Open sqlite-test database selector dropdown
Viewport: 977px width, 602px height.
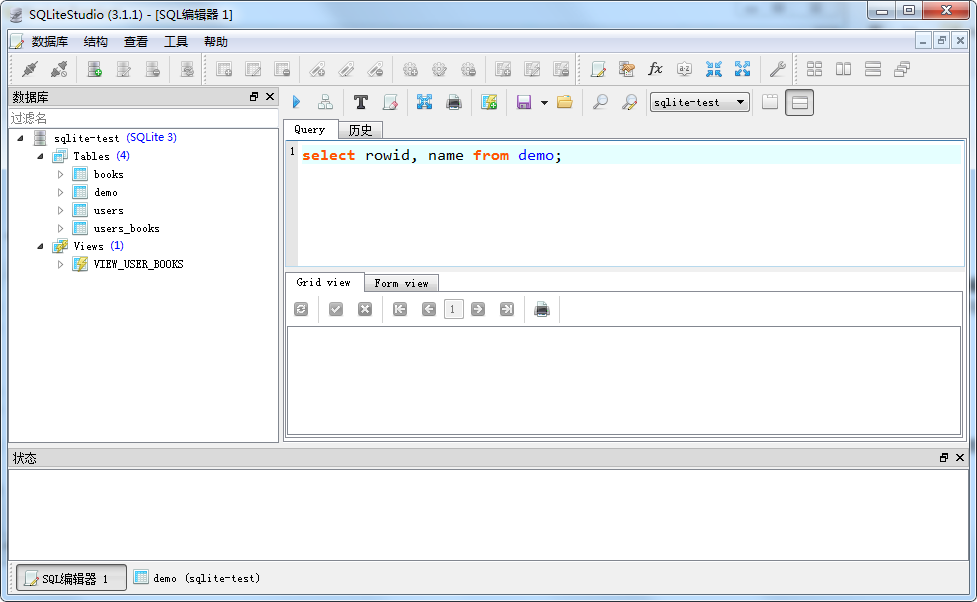pos(699,102)
